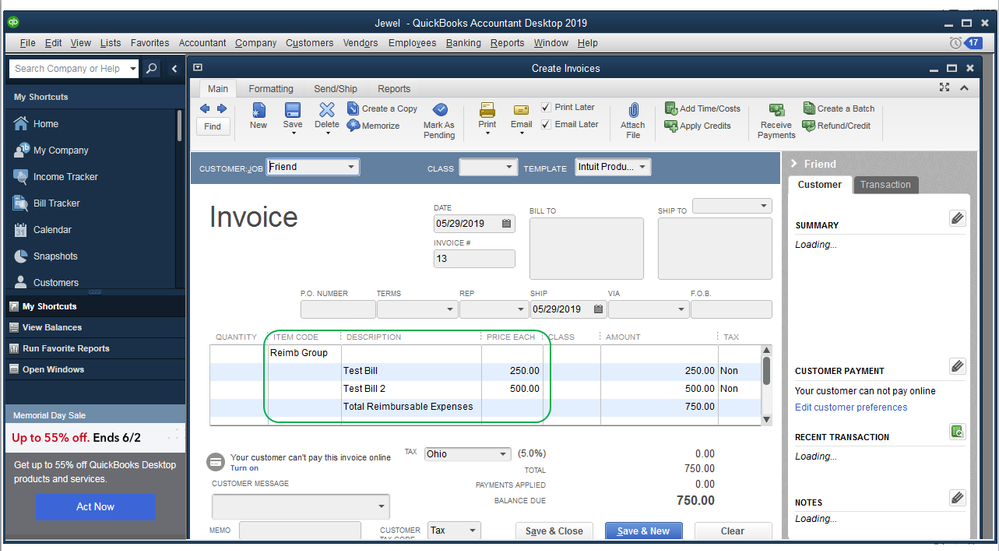Mark the invoice as pending

pos(439,120)
